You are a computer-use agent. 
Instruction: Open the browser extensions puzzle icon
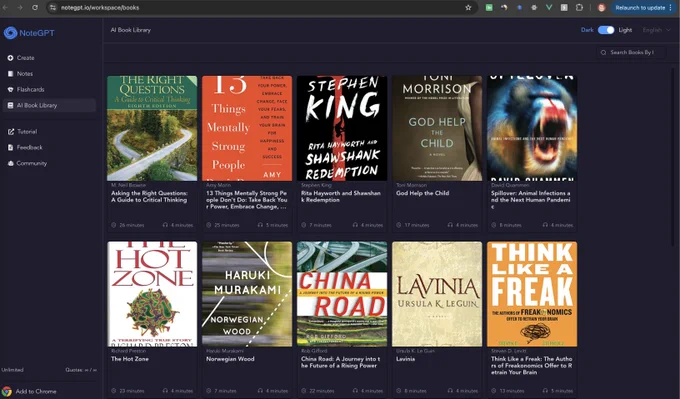pyautogui.click(x=579, y=7)
